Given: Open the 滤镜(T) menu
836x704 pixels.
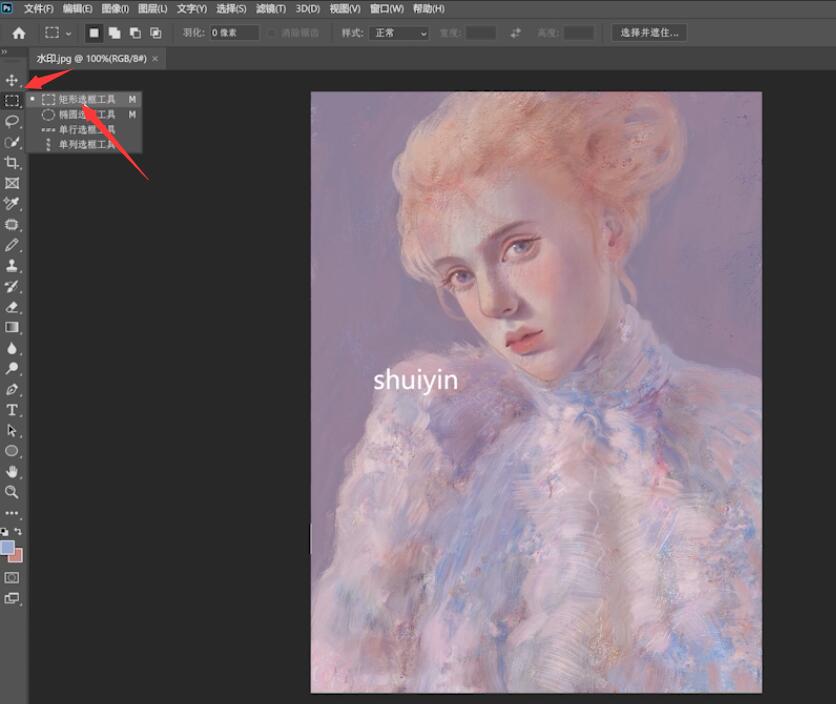Looking at the screenshot, I should click(x=271, y=9).
